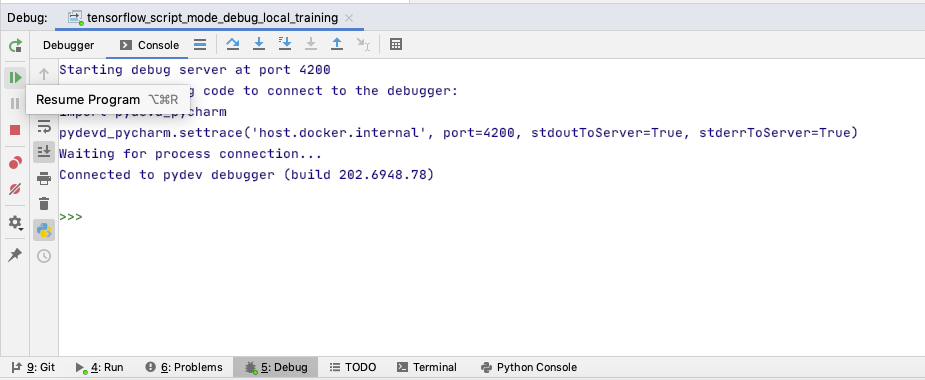Toggle Python debug console prompt icon
The image size is (925, 380).
click(44, 230)
